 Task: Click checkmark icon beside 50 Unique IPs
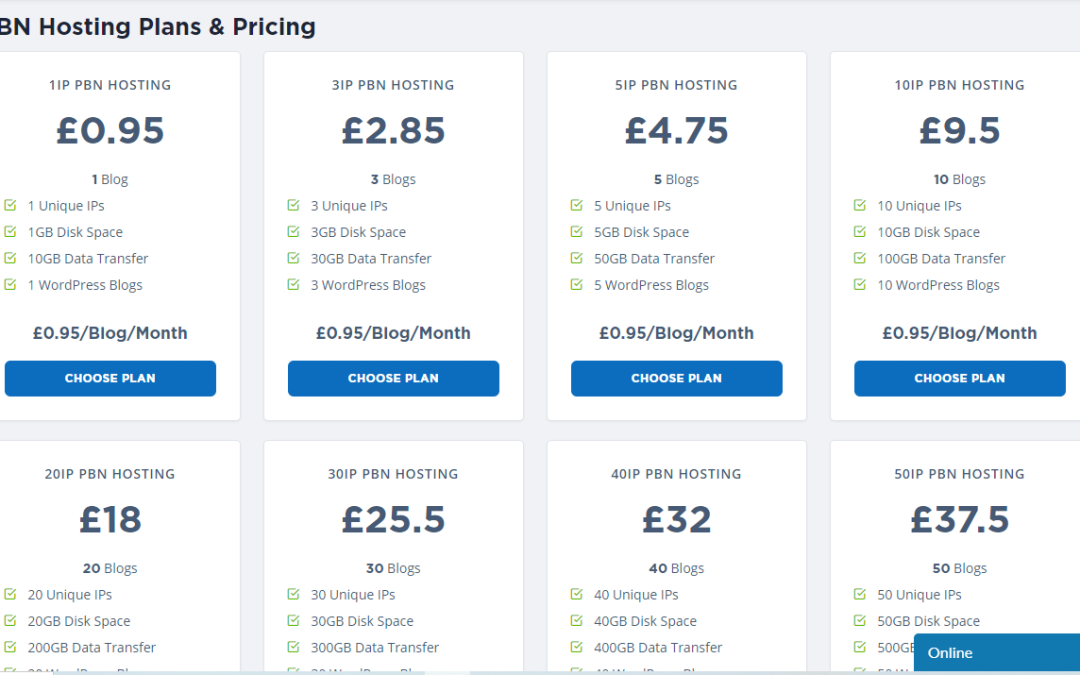coord(860,595)
